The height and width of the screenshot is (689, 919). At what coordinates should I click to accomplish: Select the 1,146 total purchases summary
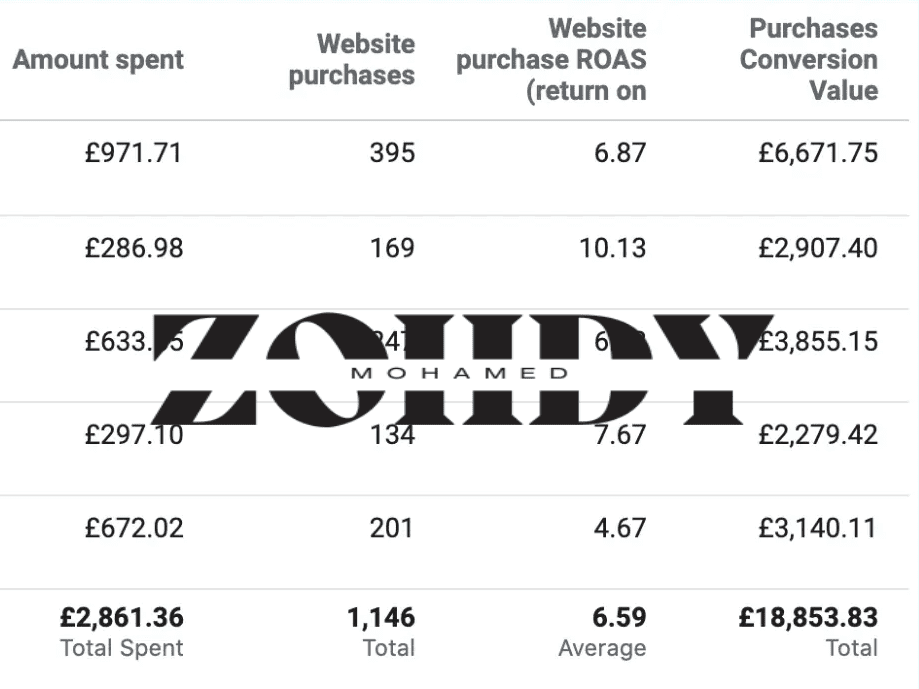[x=381, y=631]
